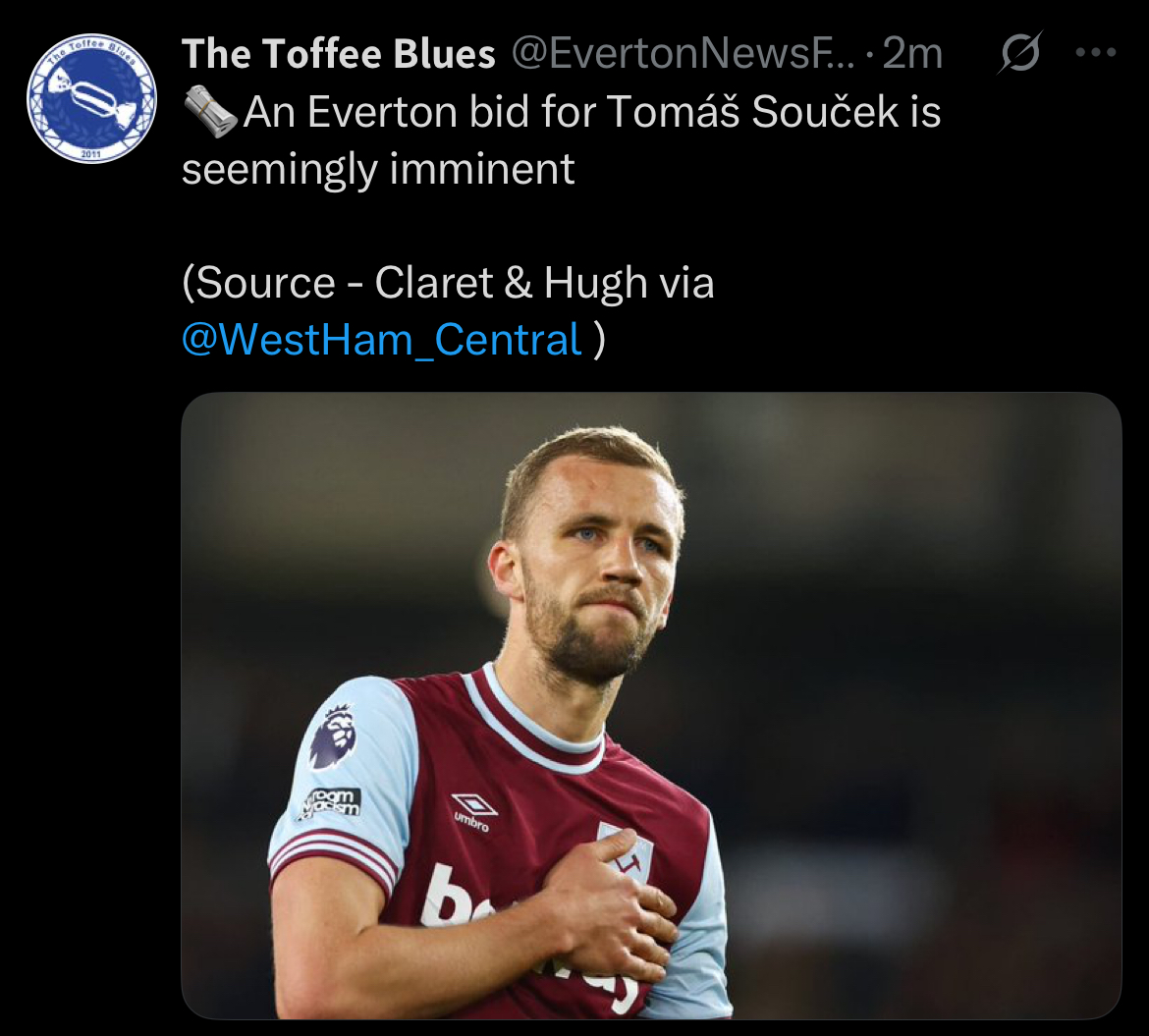Image resolution: width=1149 pixels, height=1036 pixels.
Task: Open the tweet via the 2m timestamp
Action: [913, 55]
